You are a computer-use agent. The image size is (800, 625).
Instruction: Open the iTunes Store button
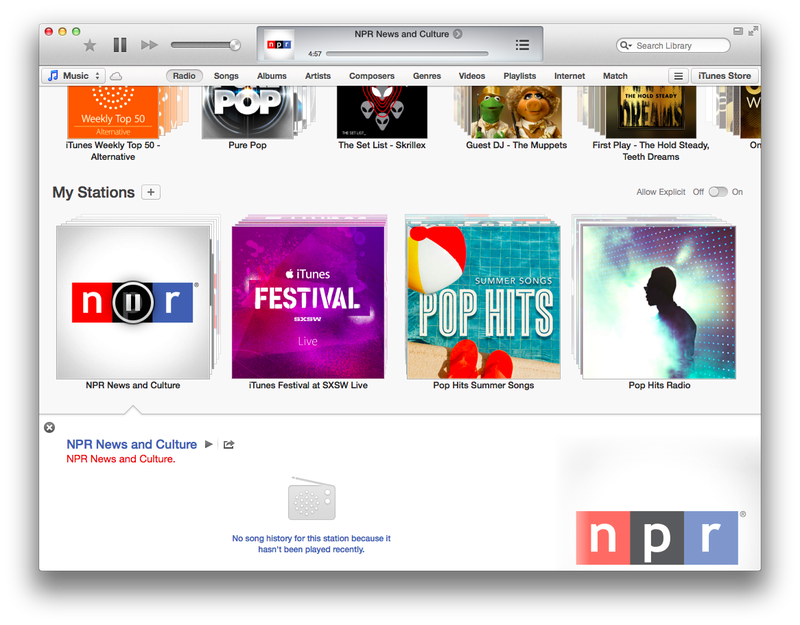pyautogui.click(x=724, y=76)
